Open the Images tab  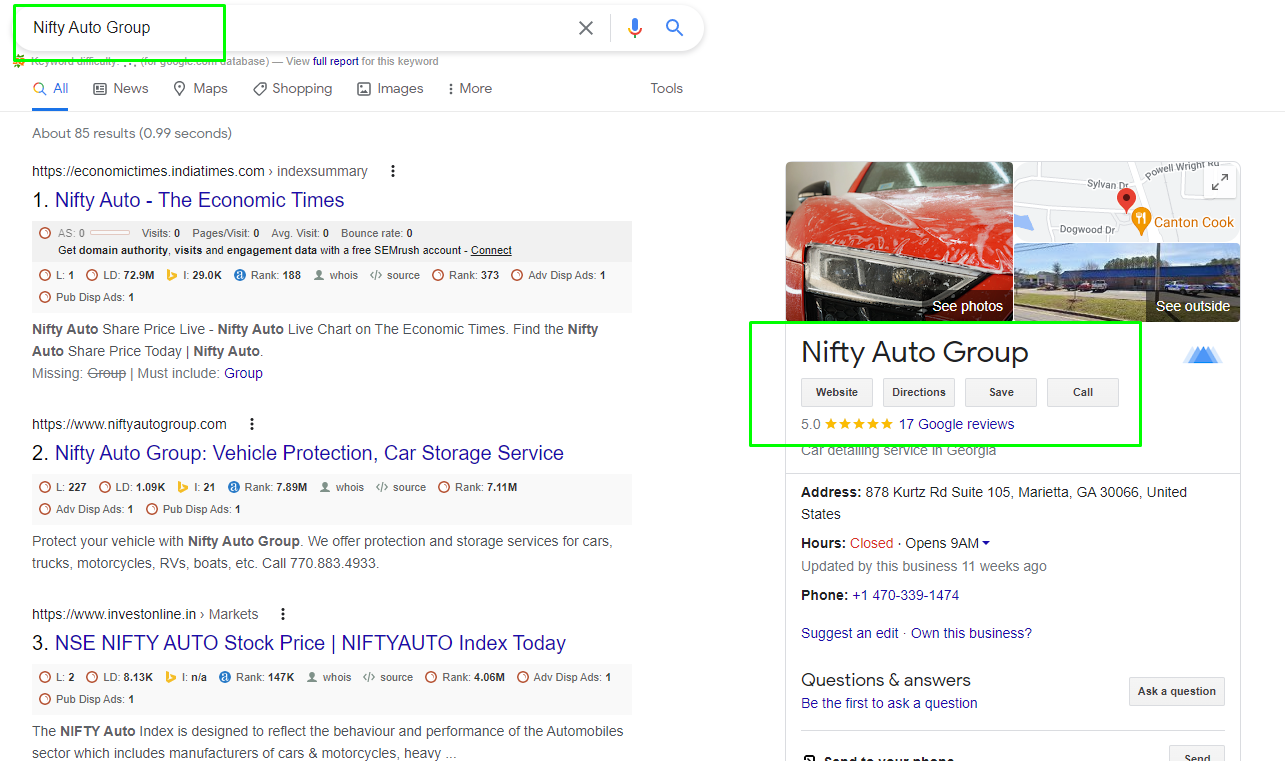pyautogui.click(x=390, y=88)
